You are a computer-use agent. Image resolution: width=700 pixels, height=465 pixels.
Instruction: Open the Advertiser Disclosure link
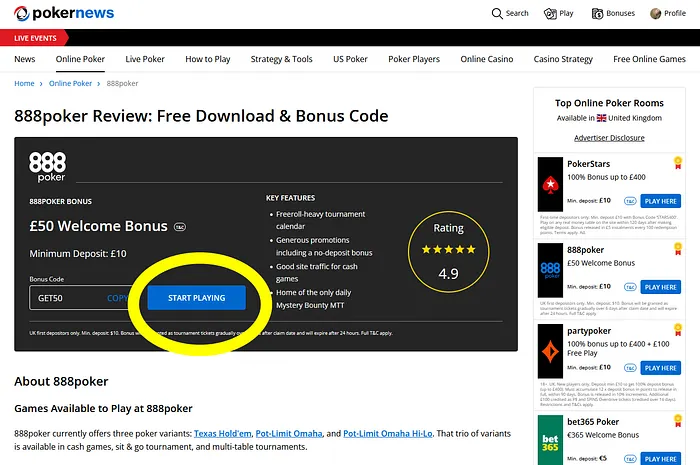click(x=609, y=138)
